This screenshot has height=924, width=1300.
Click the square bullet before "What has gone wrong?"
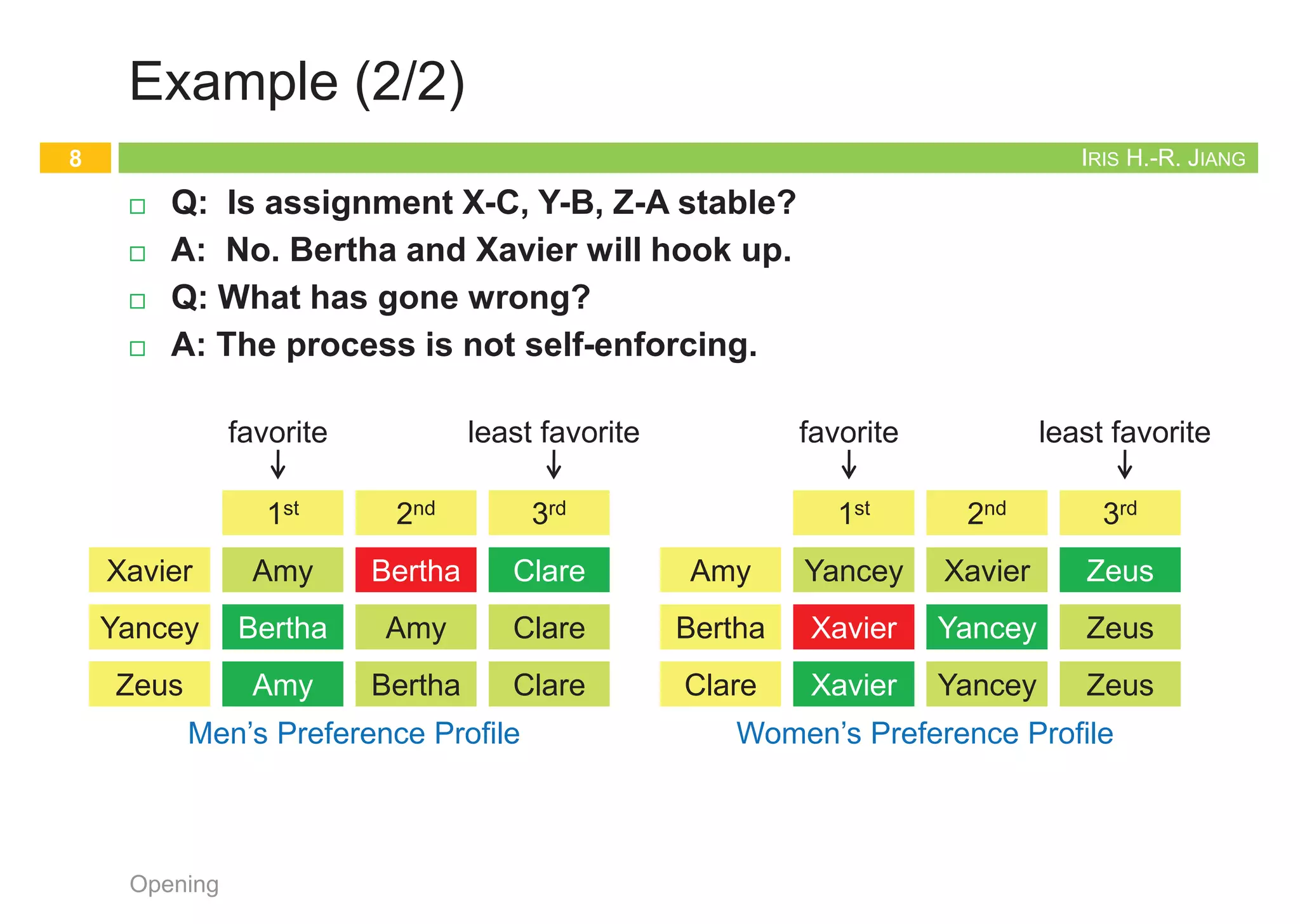[x=137, y=301]
